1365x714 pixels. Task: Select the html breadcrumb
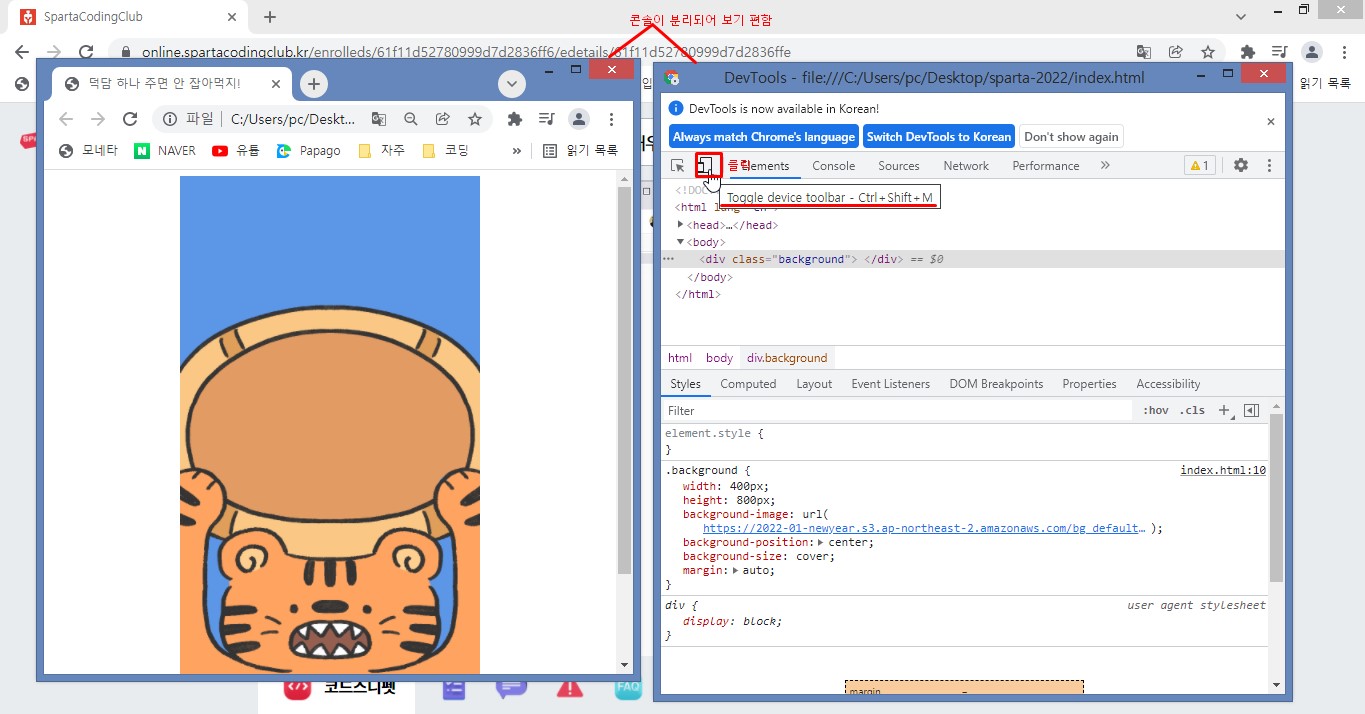click(x=680, y=358)
